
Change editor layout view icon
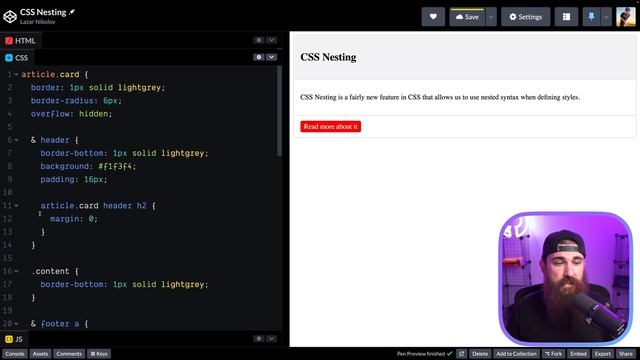(x=566, y=17)
